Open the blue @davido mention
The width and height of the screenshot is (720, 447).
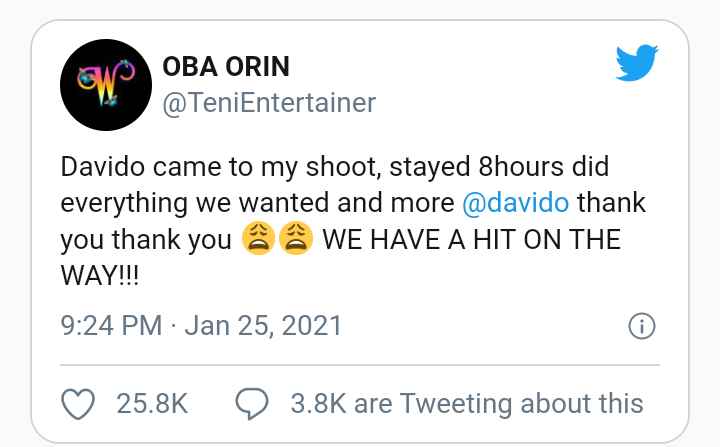click(x=516, y=203)
